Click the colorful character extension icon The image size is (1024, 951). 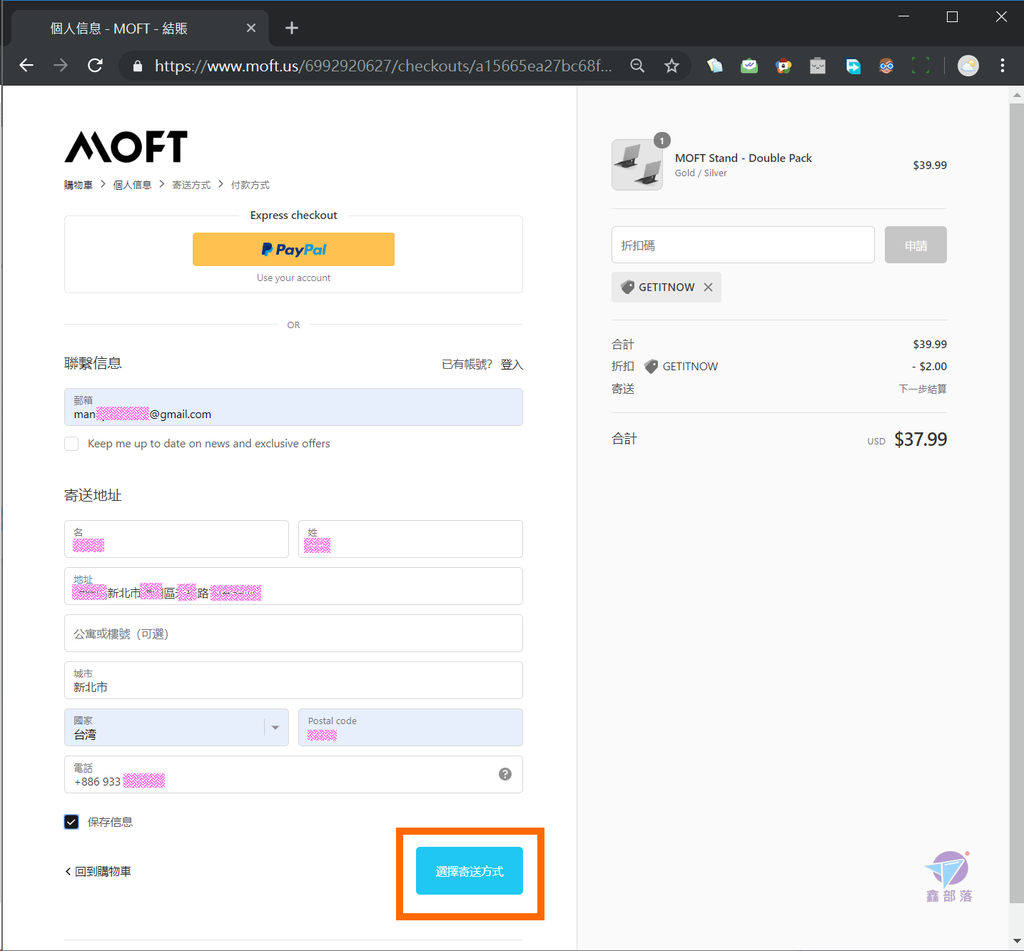tap(784, 65)
